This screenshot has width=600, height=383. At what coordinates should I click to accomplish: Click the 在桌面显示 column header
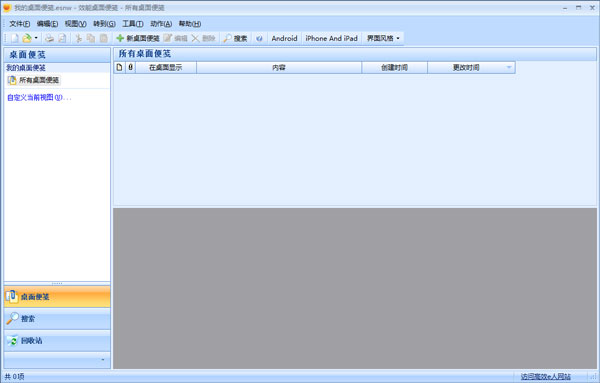tap(166, 67)
